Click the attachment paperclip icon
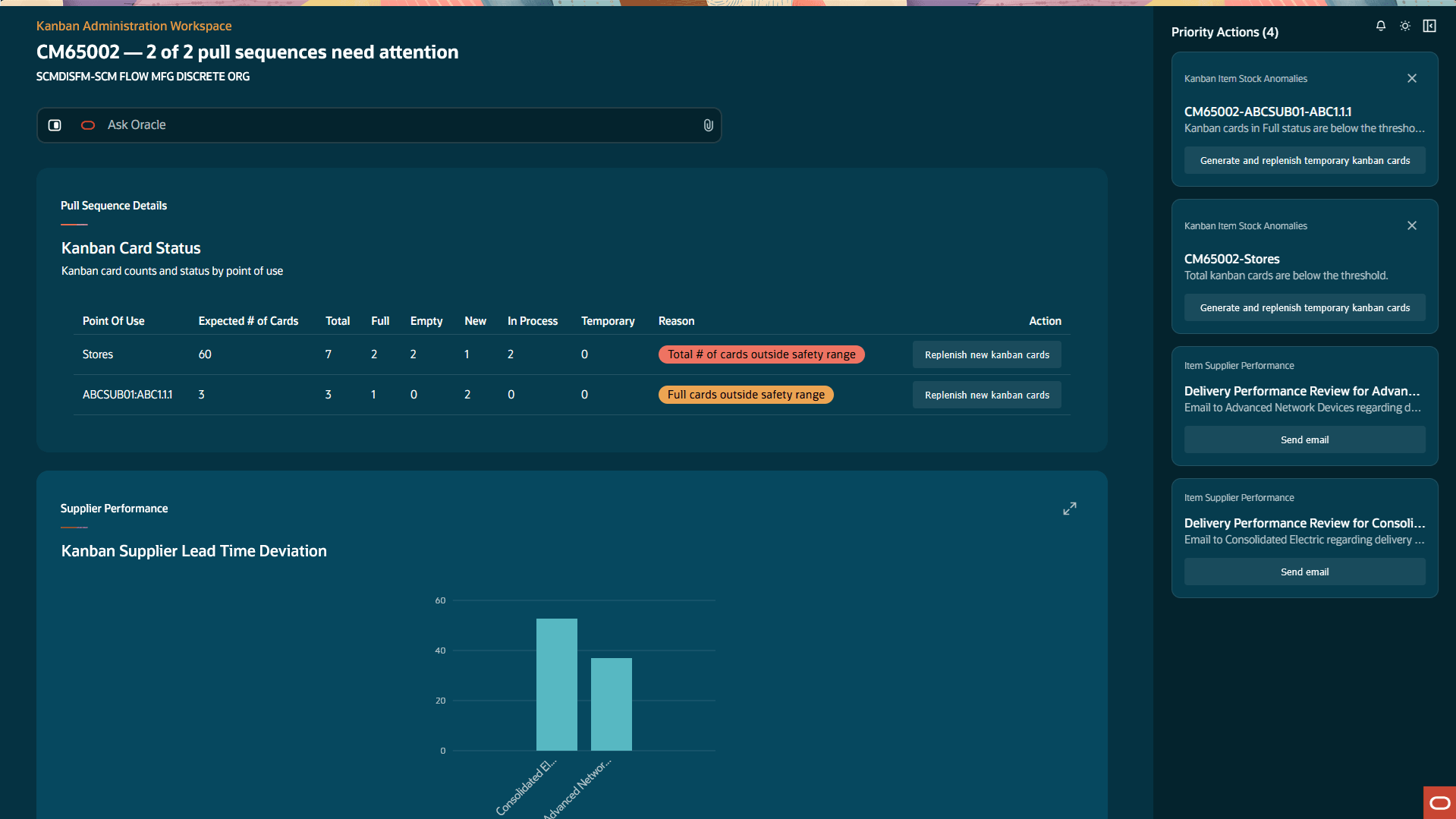The image size is (1456, 819). tap(708, 125)
